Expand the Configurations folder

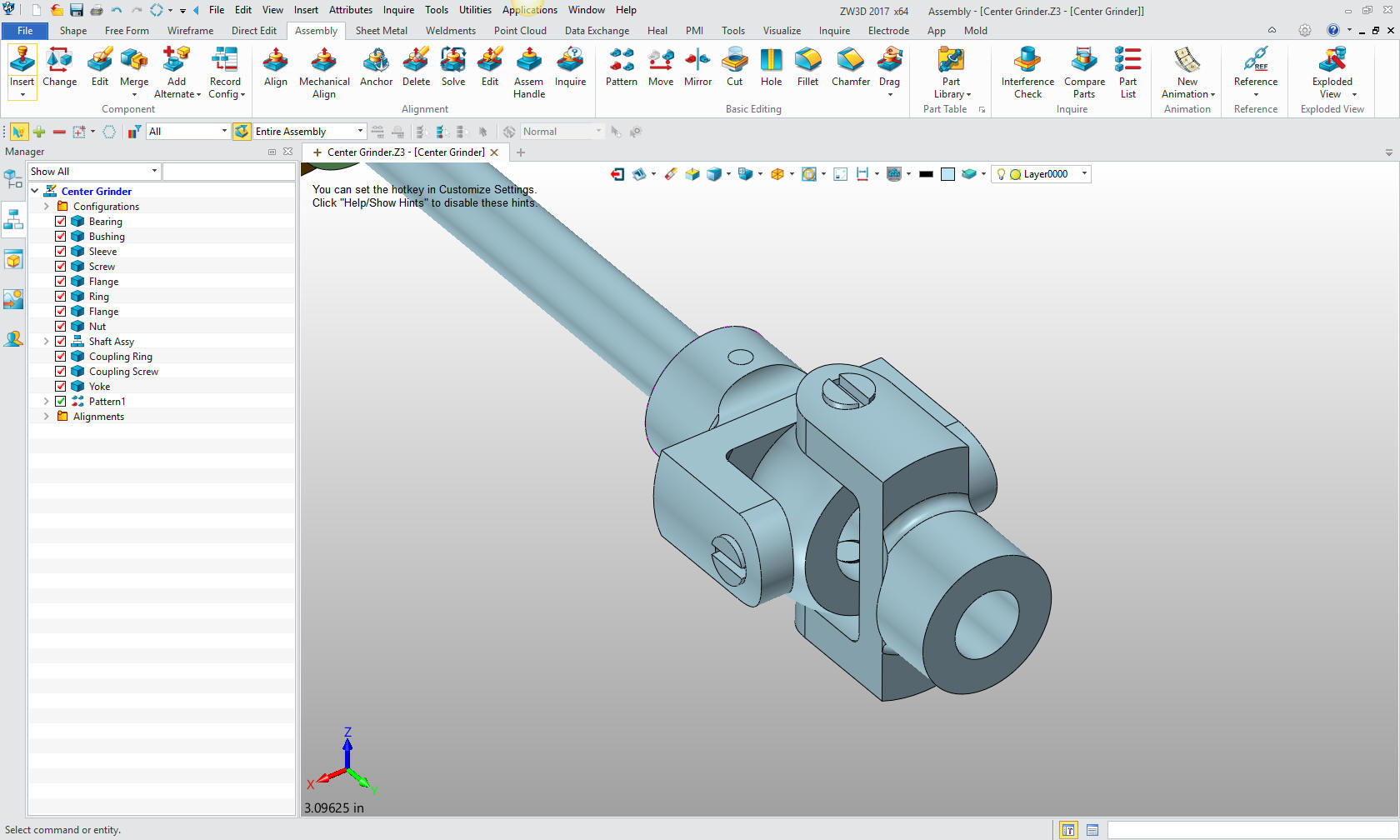coord(47,207)
